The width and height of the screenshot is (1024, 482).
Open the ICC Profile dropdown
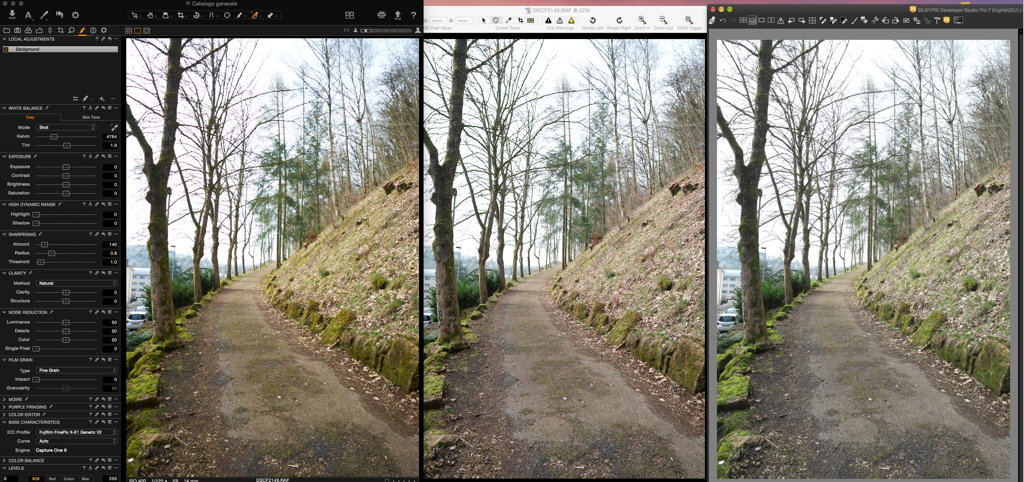[77, 431]
